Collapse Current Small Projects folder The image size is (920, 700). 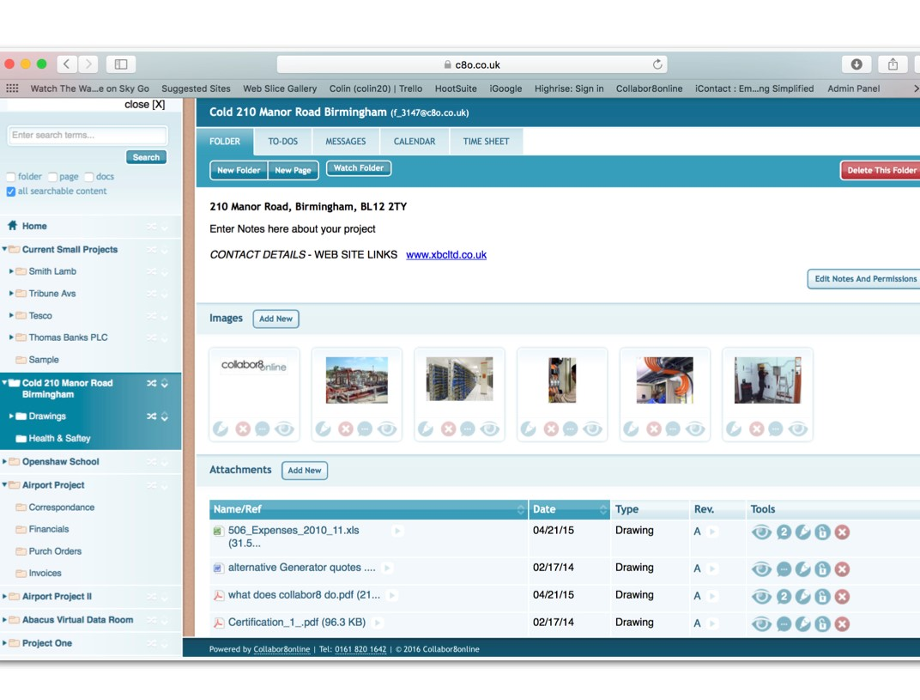coord(5,249)
